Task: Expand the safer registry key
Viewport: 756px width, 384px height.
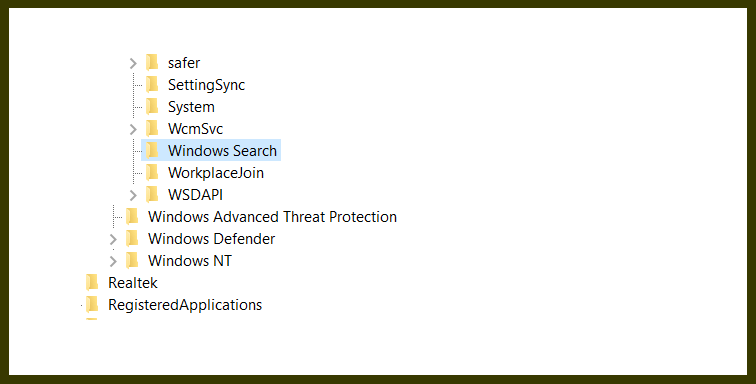Action: 133,63
